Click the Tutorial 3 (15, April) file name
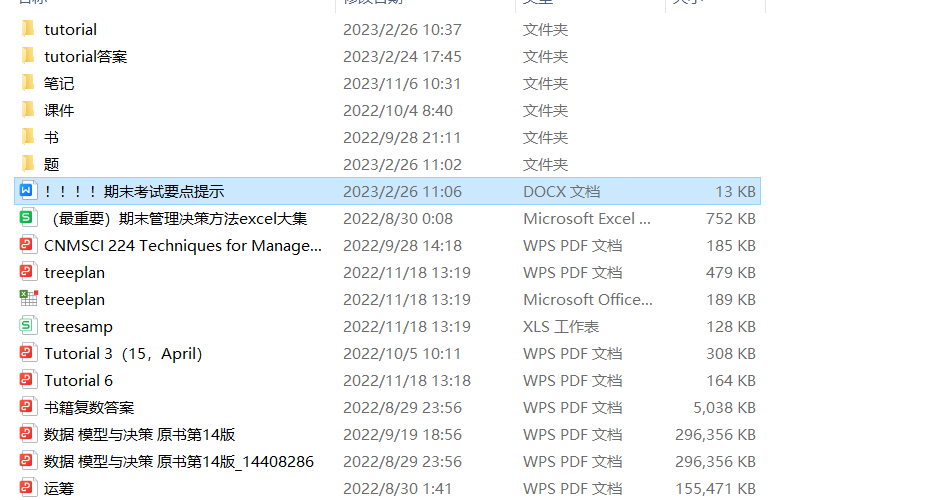This screenshot has width=929, height=500. 123,354
